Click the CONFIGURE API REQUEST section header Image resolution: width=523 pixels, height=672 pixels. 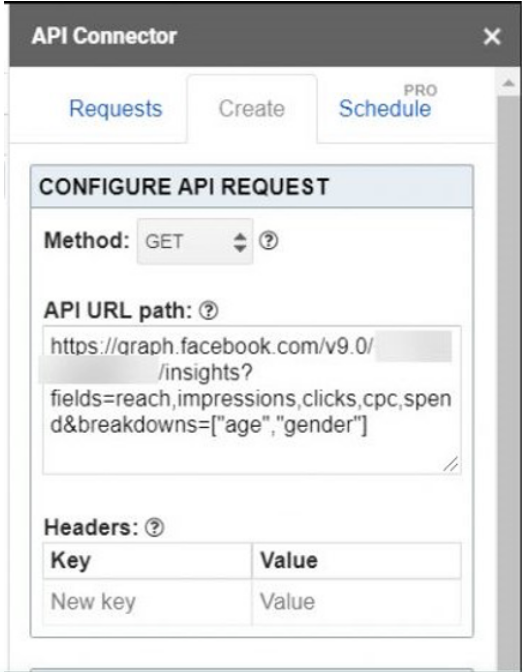tap(252, 187)
